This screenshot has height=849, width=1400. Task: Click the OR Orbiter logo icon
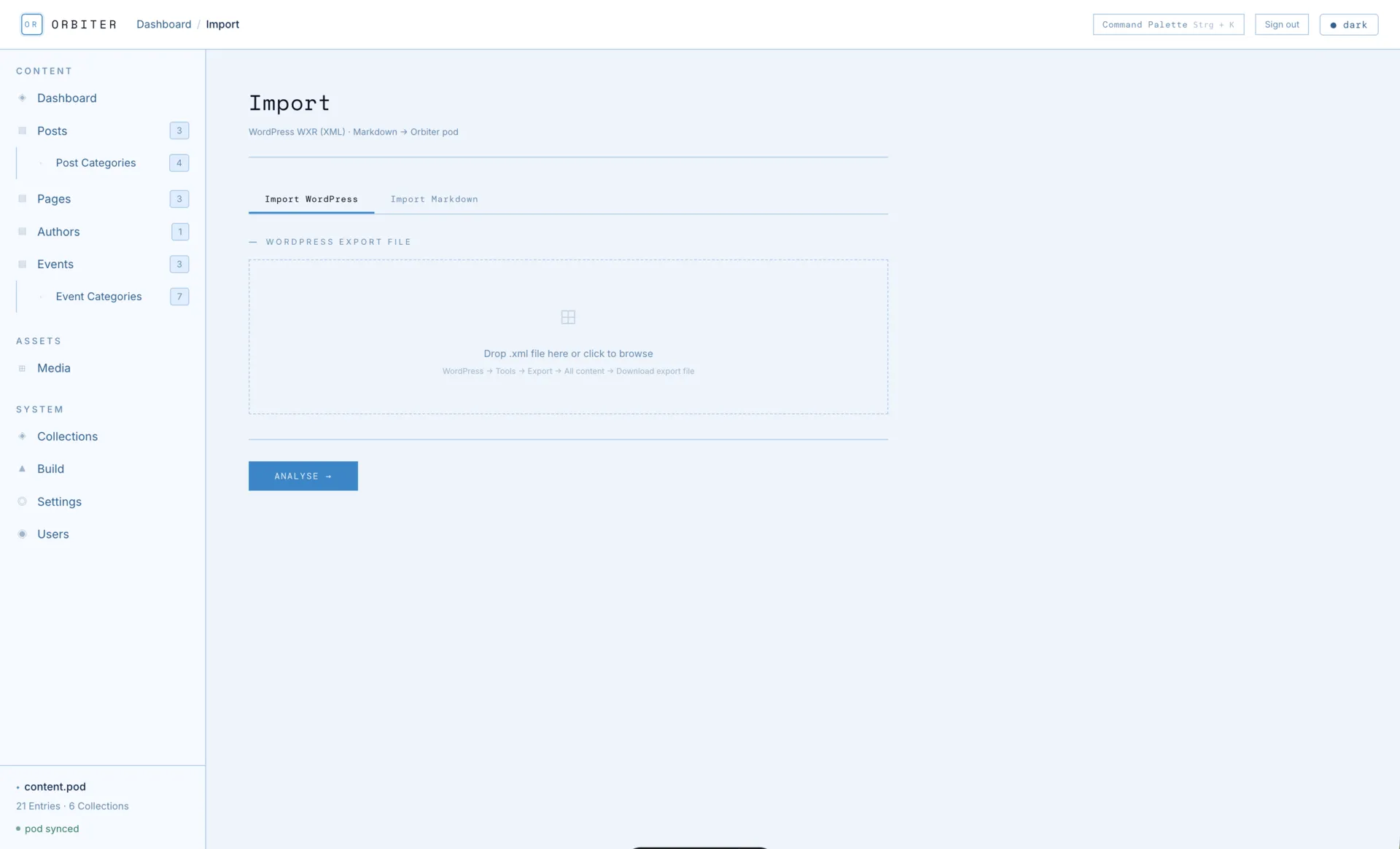[x=31, y=24]
